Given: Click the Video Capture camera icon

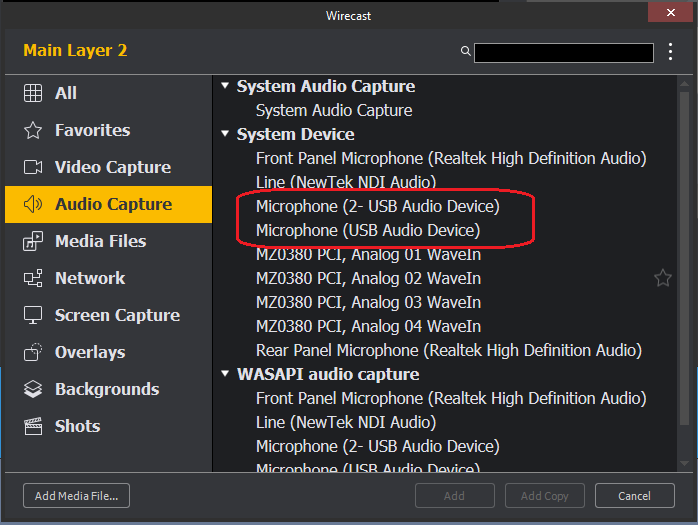Looking at the screenshot, I should 33,167.
